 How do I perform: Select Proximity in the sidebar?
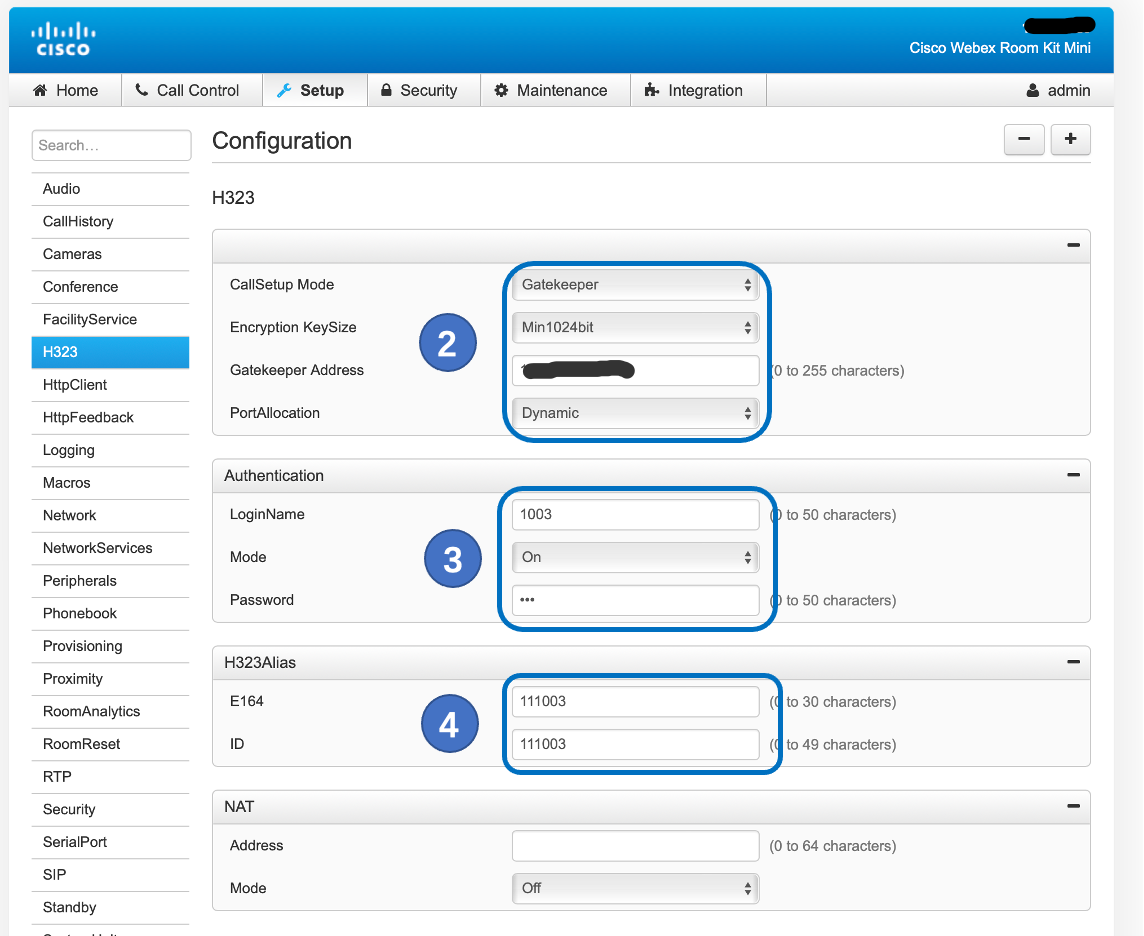[110, 679]
